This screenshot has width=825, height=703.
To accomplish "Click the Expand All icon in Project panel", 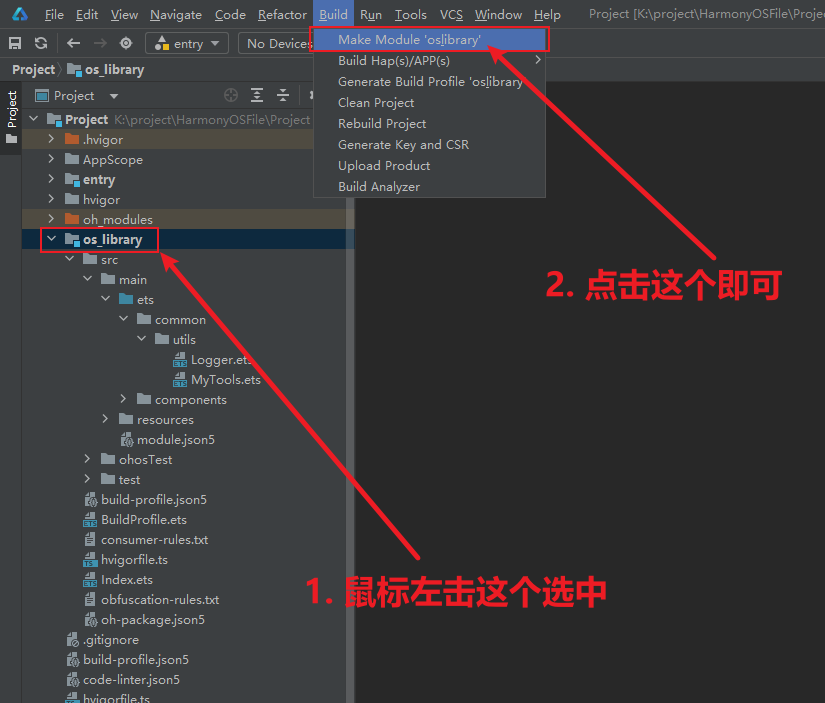I will [x=257, y=95].
